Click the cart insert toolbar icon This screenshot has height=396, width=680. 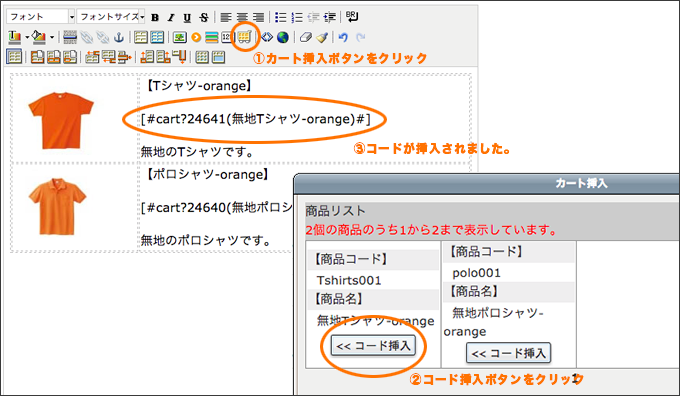(244, 37)
